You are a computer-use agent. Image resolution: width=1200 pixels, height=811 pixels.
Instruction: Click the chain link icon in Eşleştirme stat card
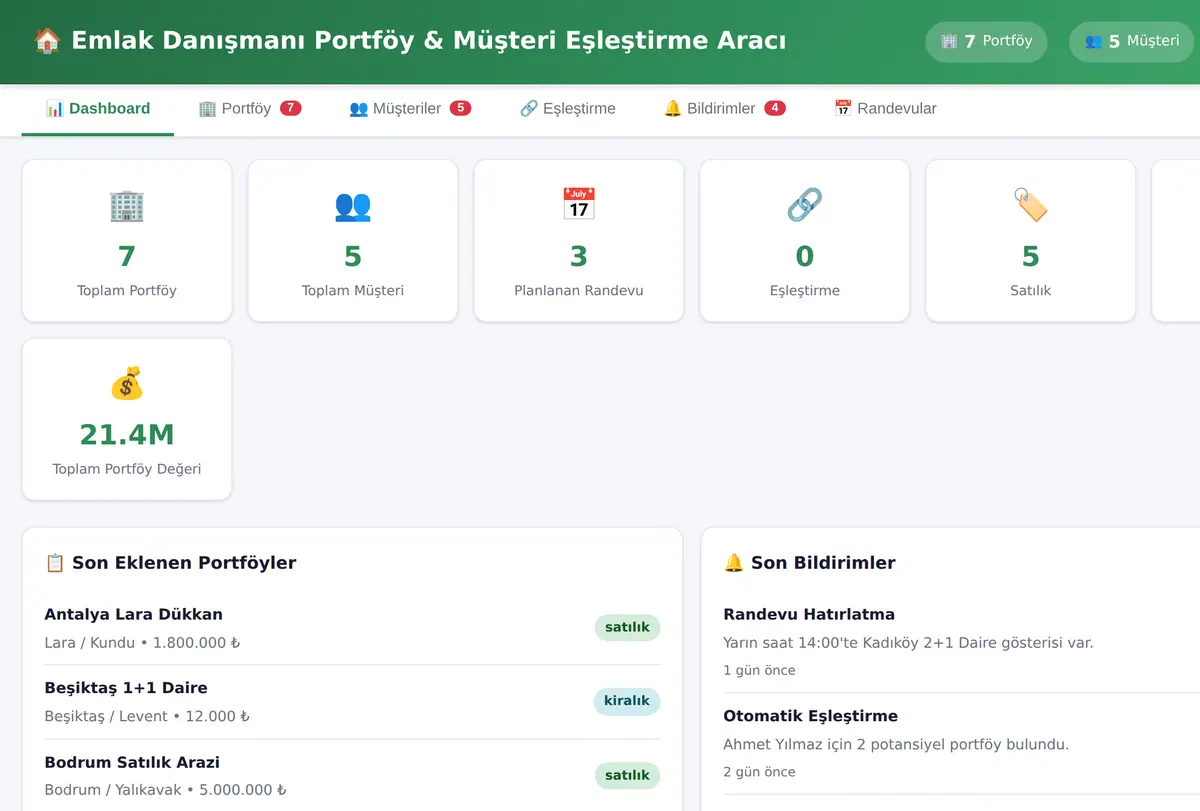click(x=805, y=205)
